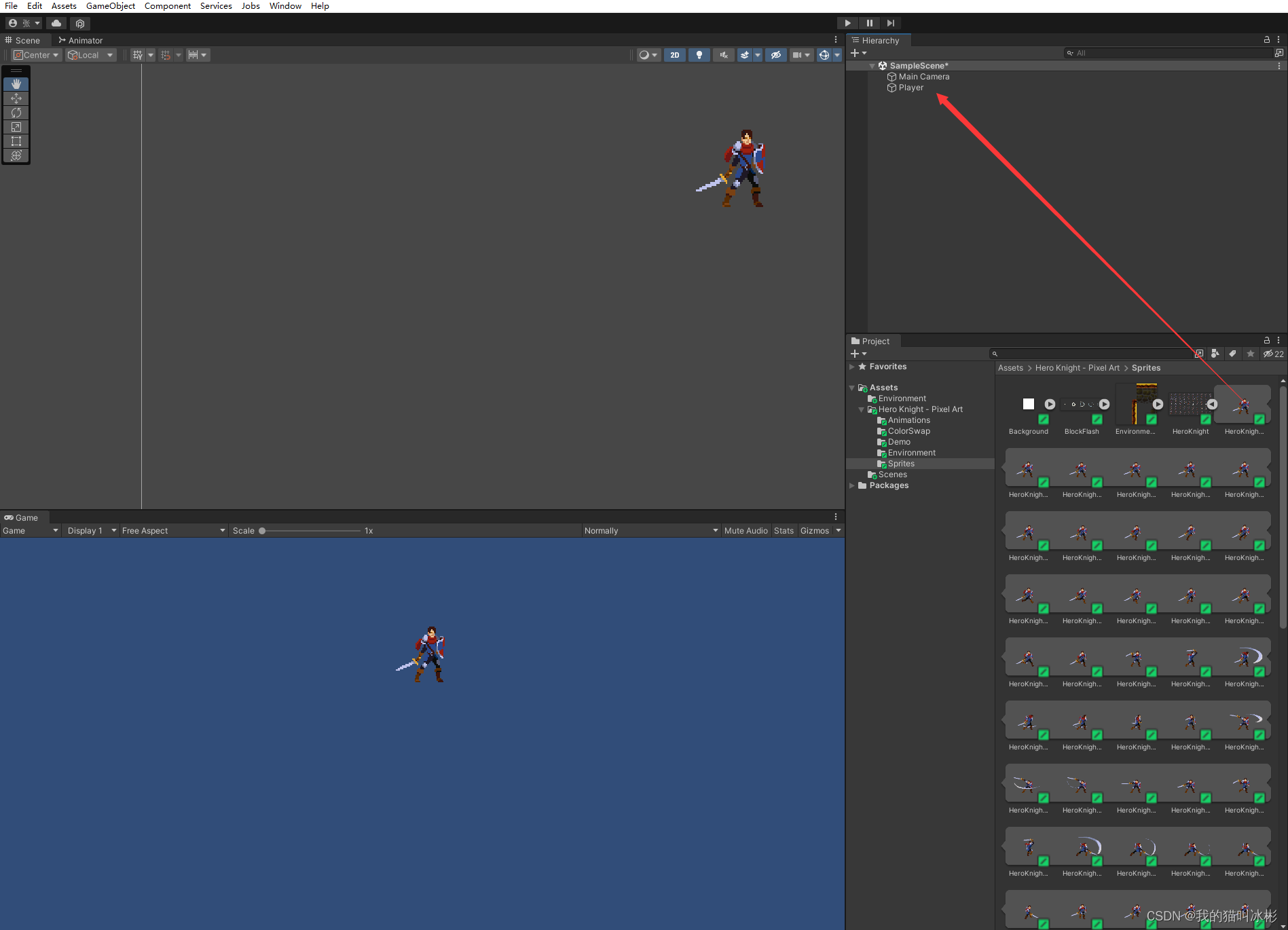Toggle 2D view mode in Scene
The image size is (1288, 930).
click(x=674, y=55)
